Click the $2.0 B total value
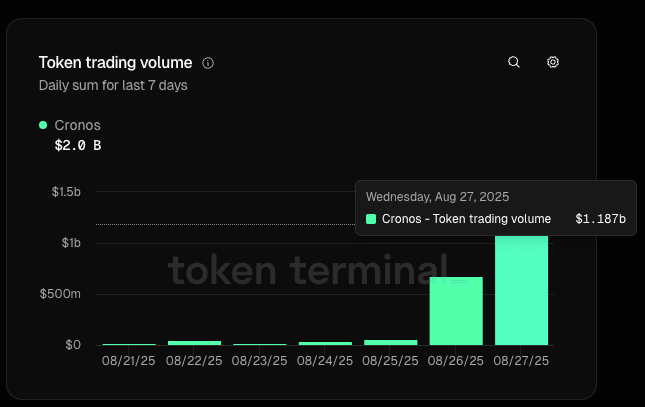The width and height of the screenshot is (645, 407). (x=77, y=145)
